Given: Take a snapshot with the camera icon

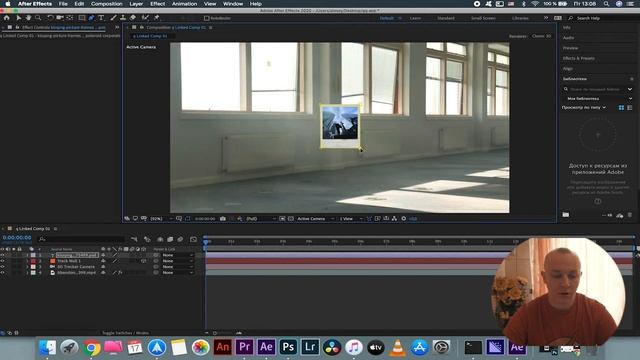Looking at the screenshot, I should click(223, 219).
